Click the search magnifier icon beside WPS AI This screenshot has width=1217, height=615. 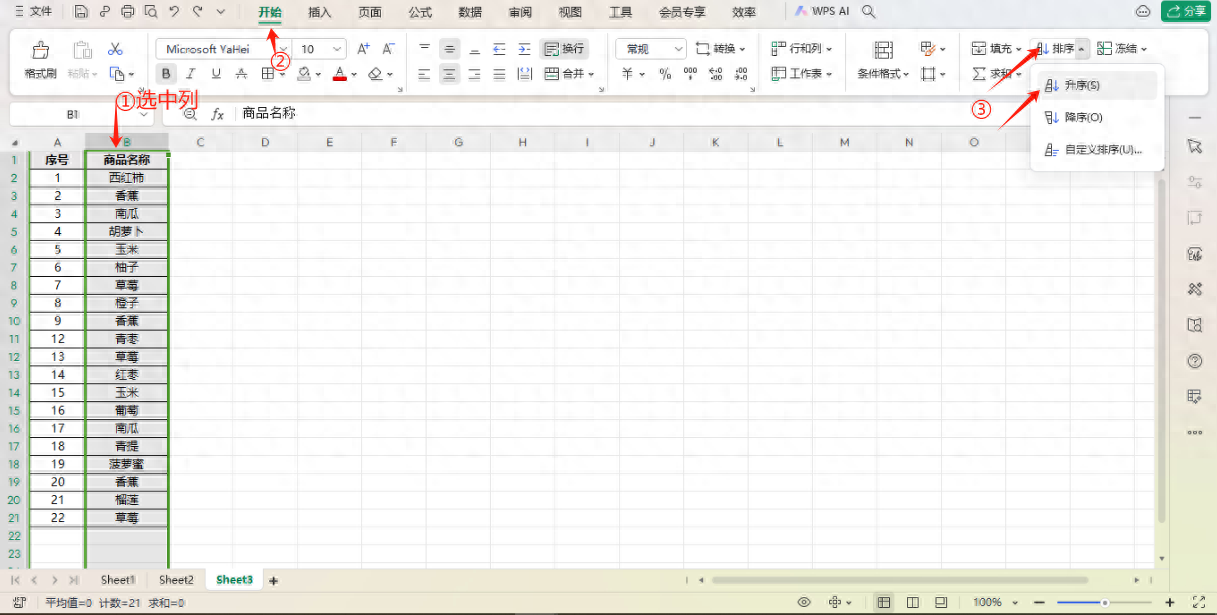869,12
